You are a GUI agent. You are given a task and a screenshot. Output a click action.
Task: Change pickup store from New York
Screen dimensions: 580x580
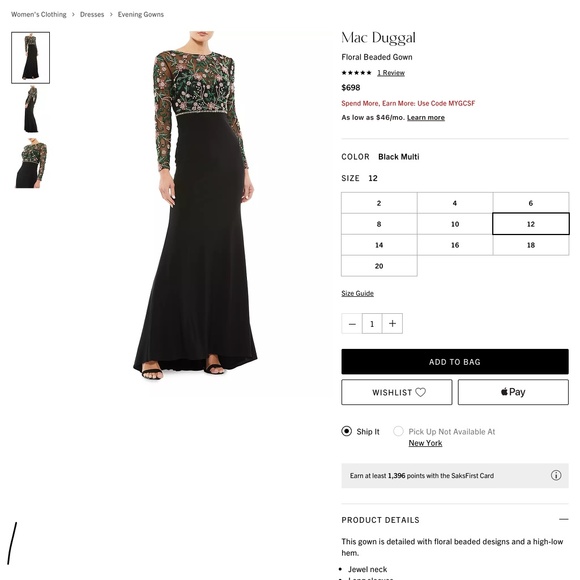point(425,443)
